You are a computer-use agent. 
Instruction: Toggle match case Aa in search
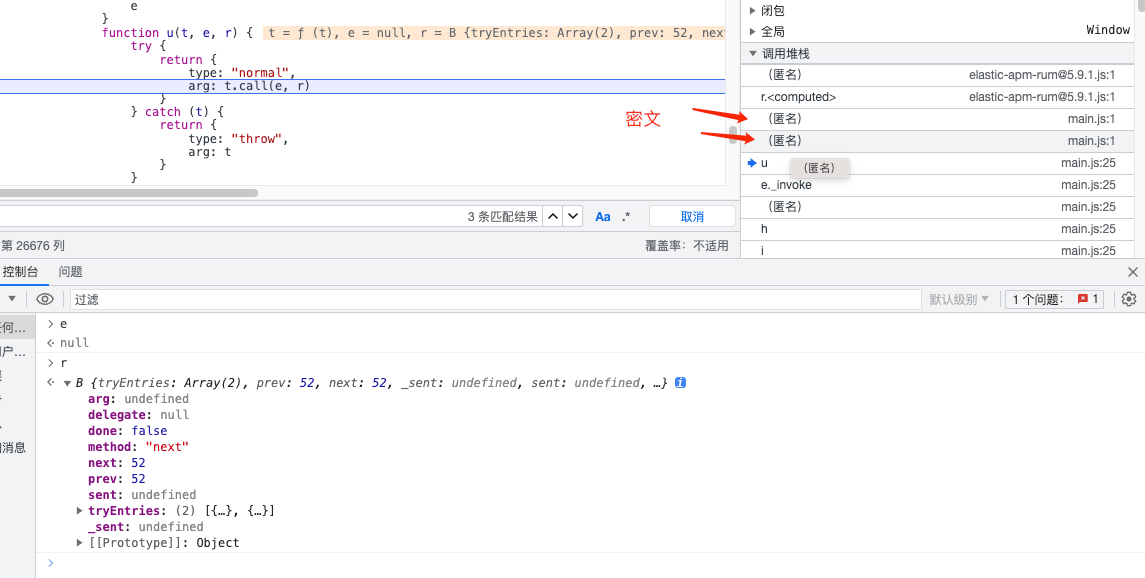coord(603,216)
